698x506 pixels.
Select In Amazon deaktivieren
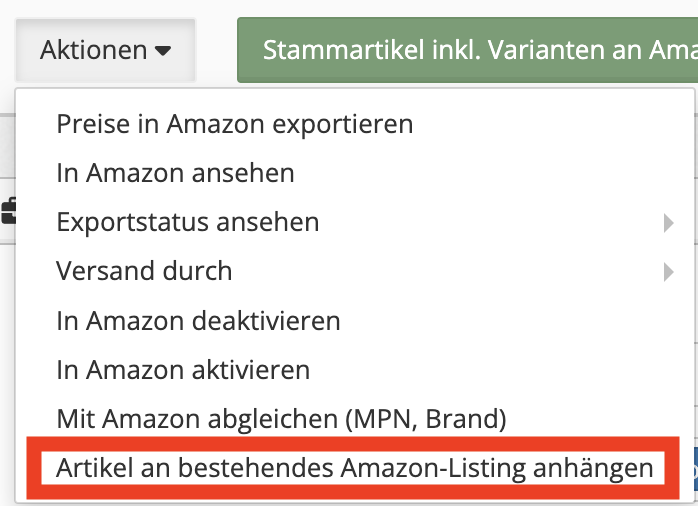[x=198, y=320]
